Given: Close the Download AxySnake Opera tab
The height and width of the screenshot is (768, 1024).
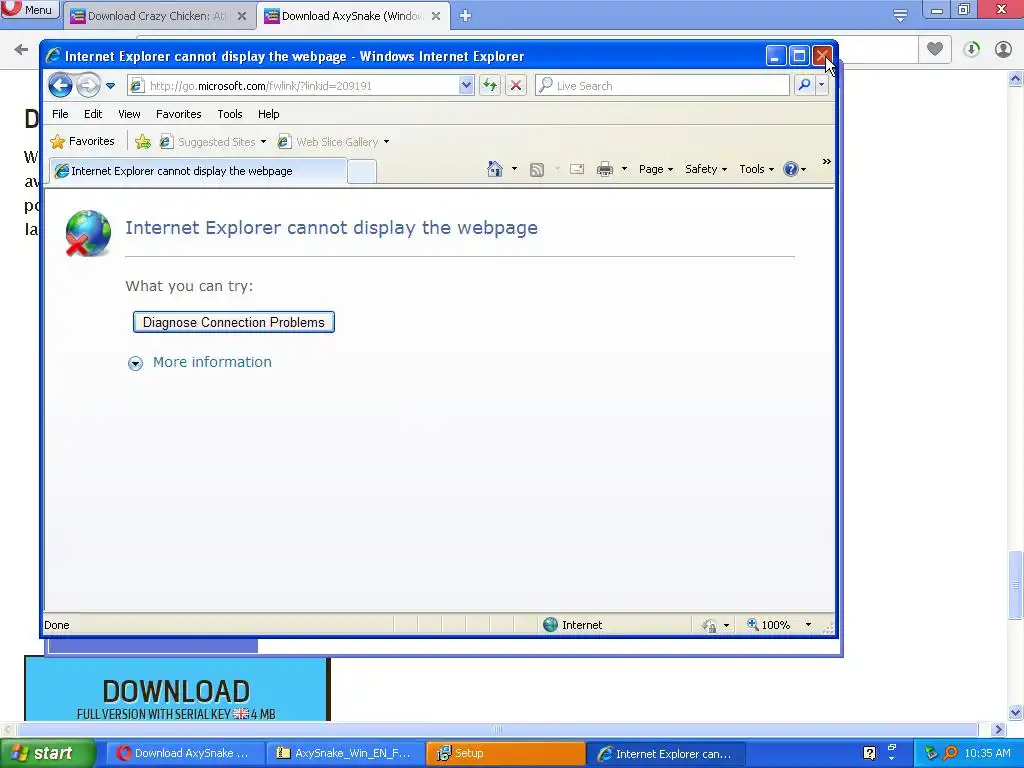Looking at the screenshot, I should [436, 16].
